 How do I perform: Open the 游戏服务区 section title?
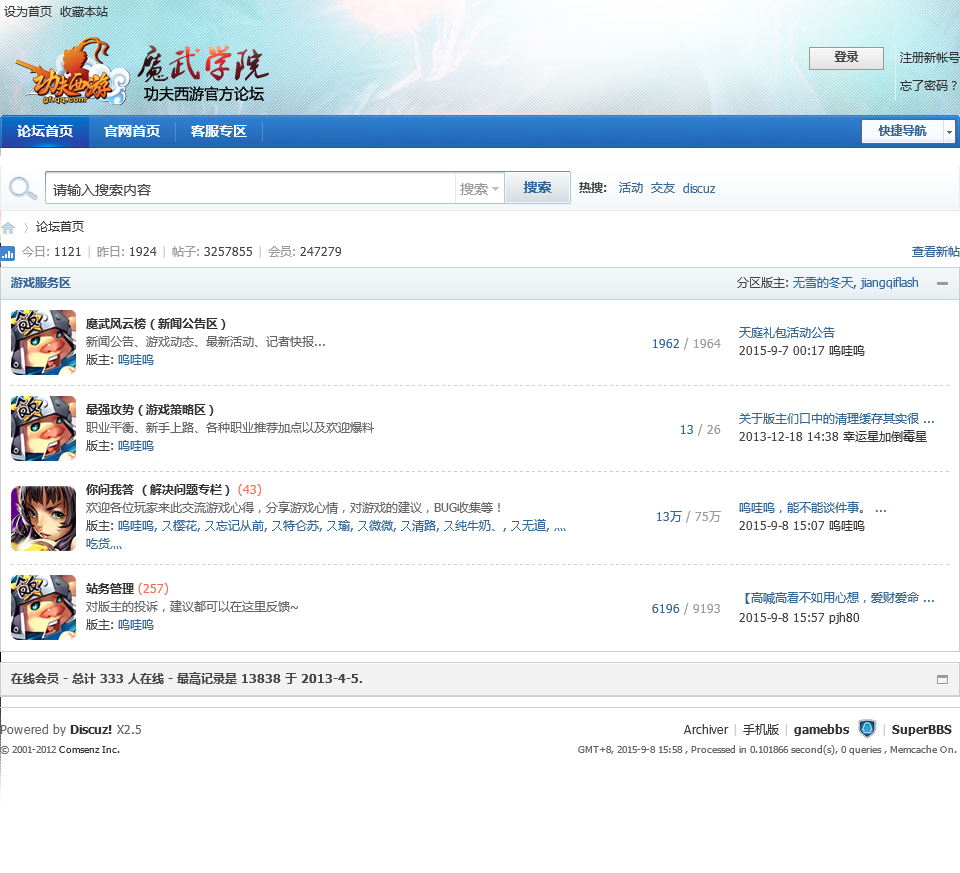[40, 283]
